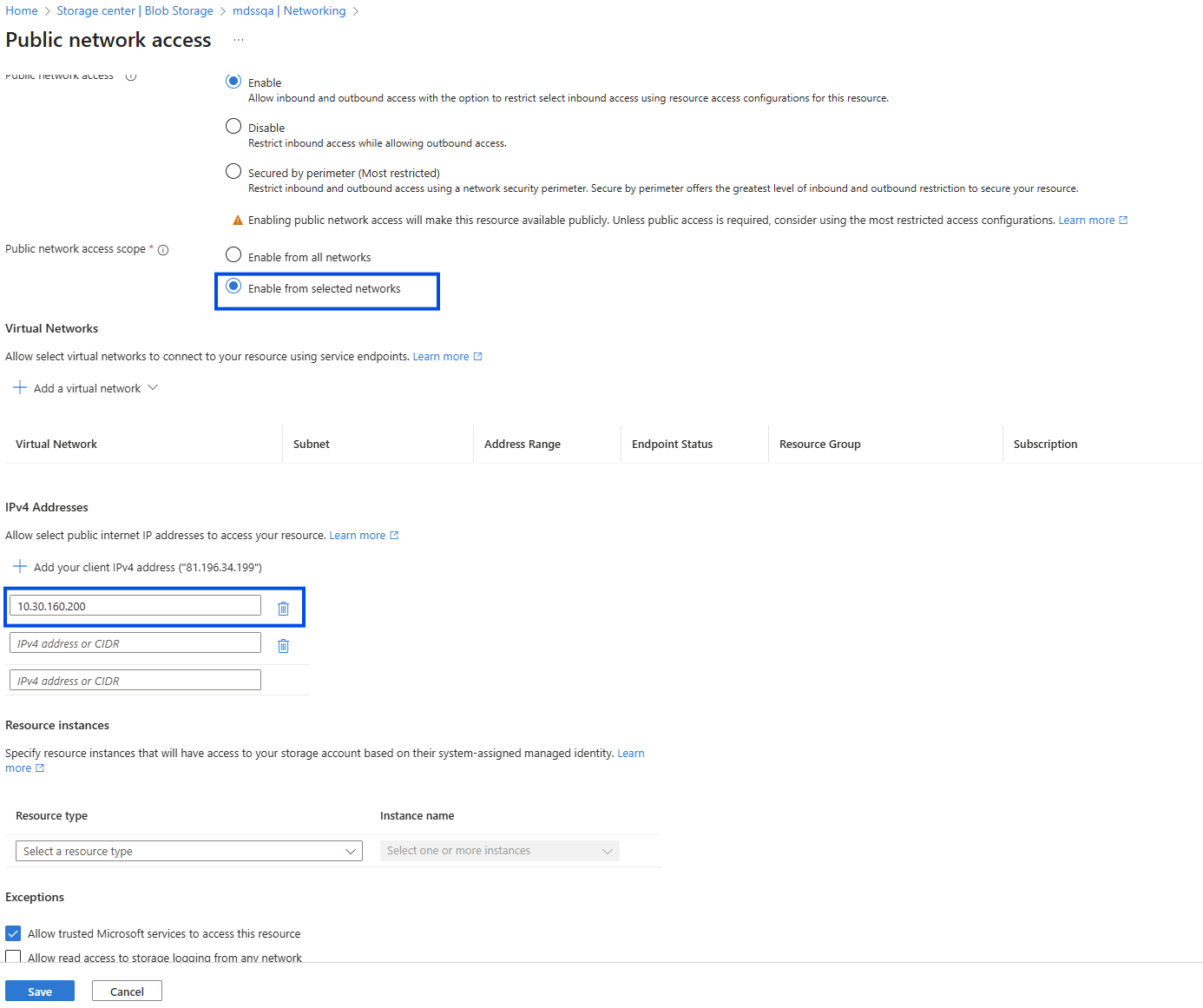Open the Select a resource type dropdown
Viewport: 1203px width, 1008px height.
[188, 852]
